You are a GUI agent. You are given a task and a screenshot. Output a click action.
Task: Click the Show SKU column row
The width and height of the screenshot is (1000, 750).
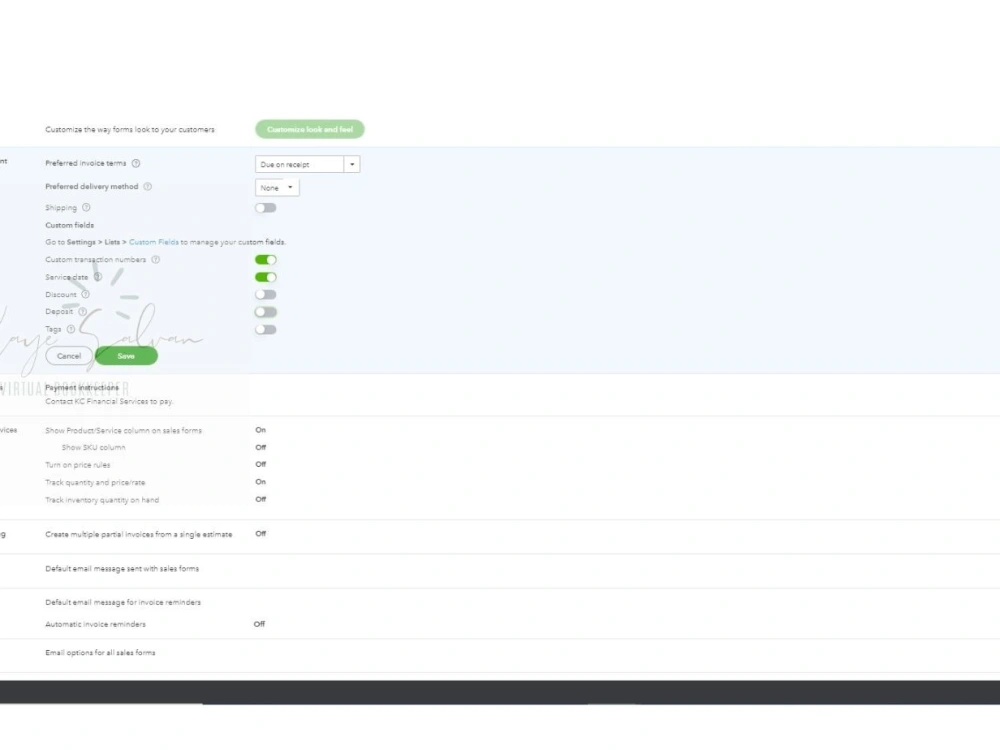(x=94, y=448)
